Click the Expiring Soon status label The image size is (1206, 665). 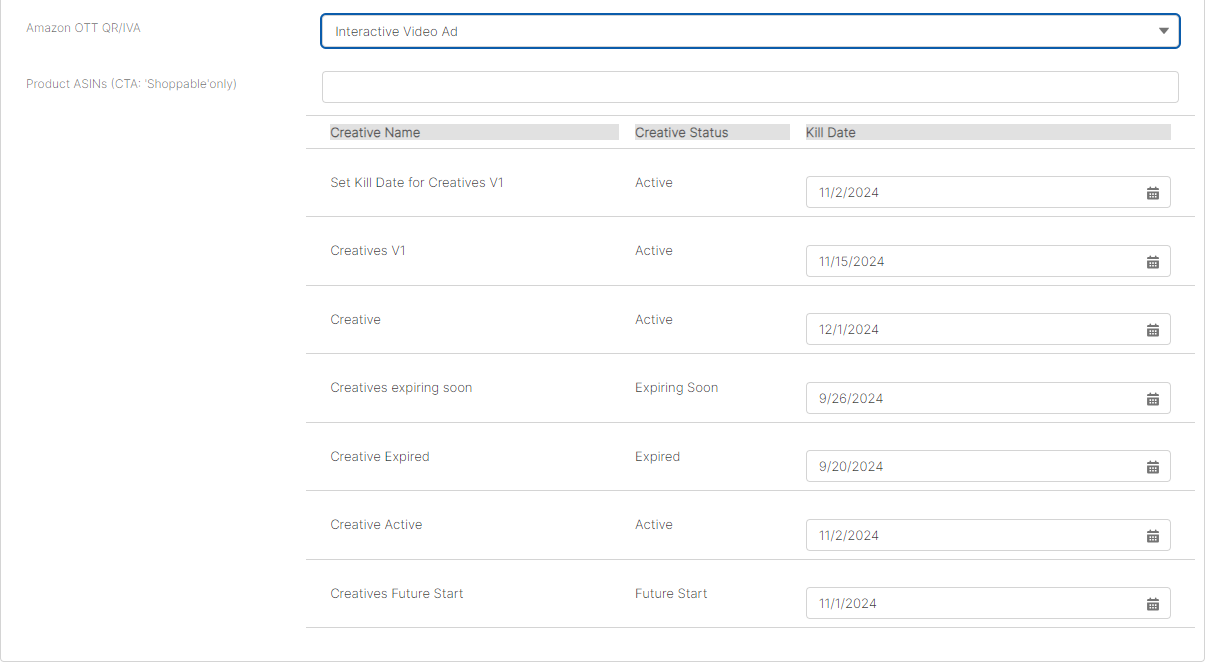click(676, 388)
